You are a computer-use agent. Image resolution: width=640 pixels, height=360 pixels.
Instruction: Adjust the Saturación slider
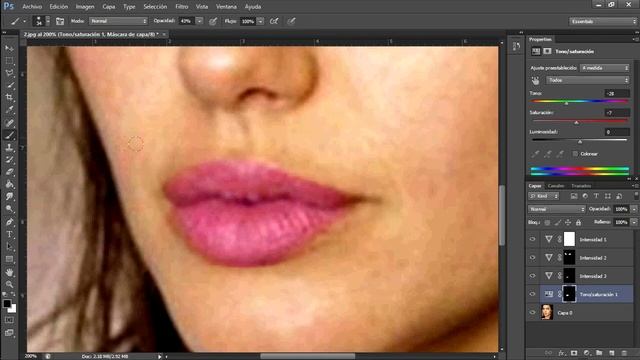[x=576, y=122]
